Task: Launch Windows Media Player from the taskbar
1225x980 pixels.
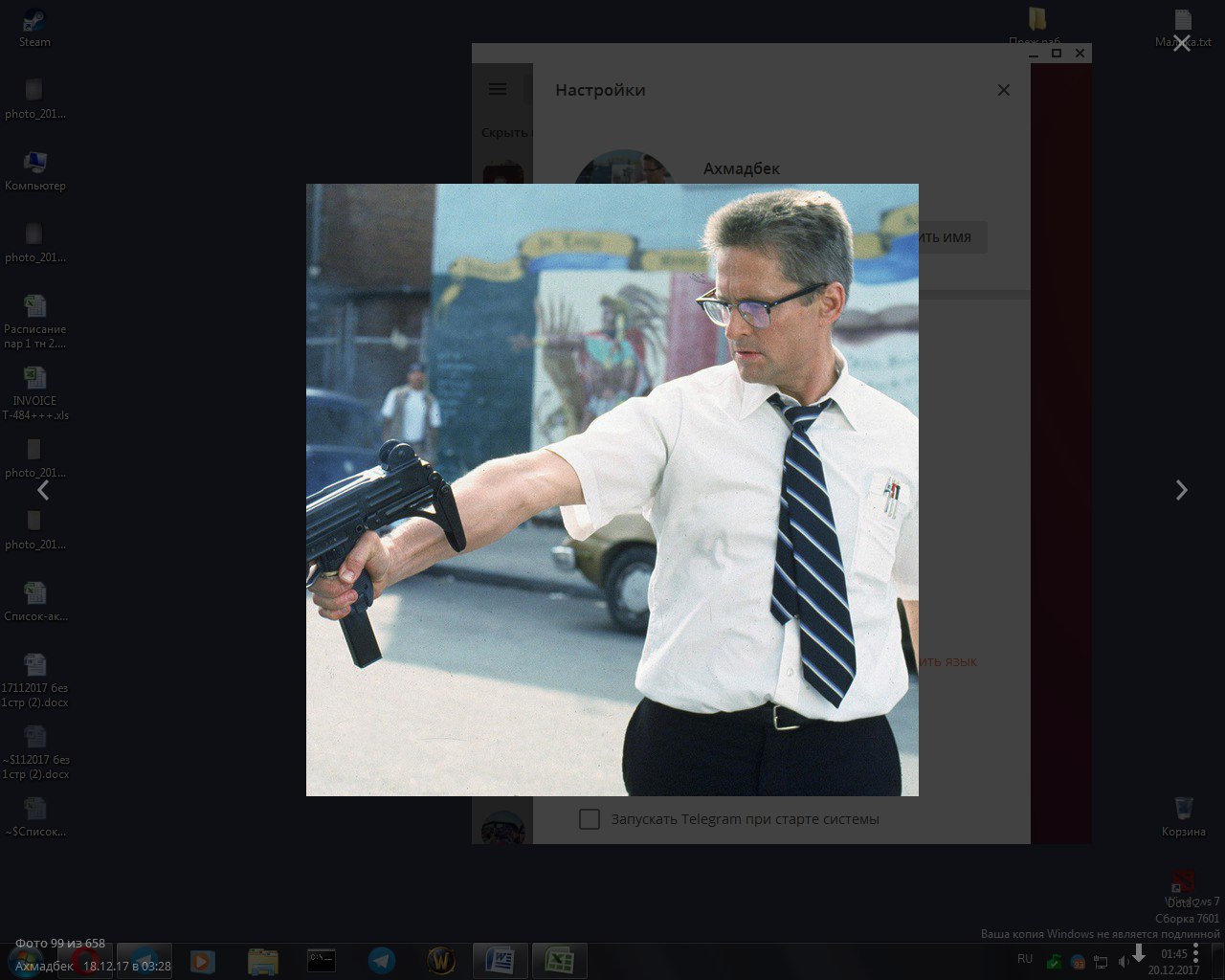Action: [202, 961]
